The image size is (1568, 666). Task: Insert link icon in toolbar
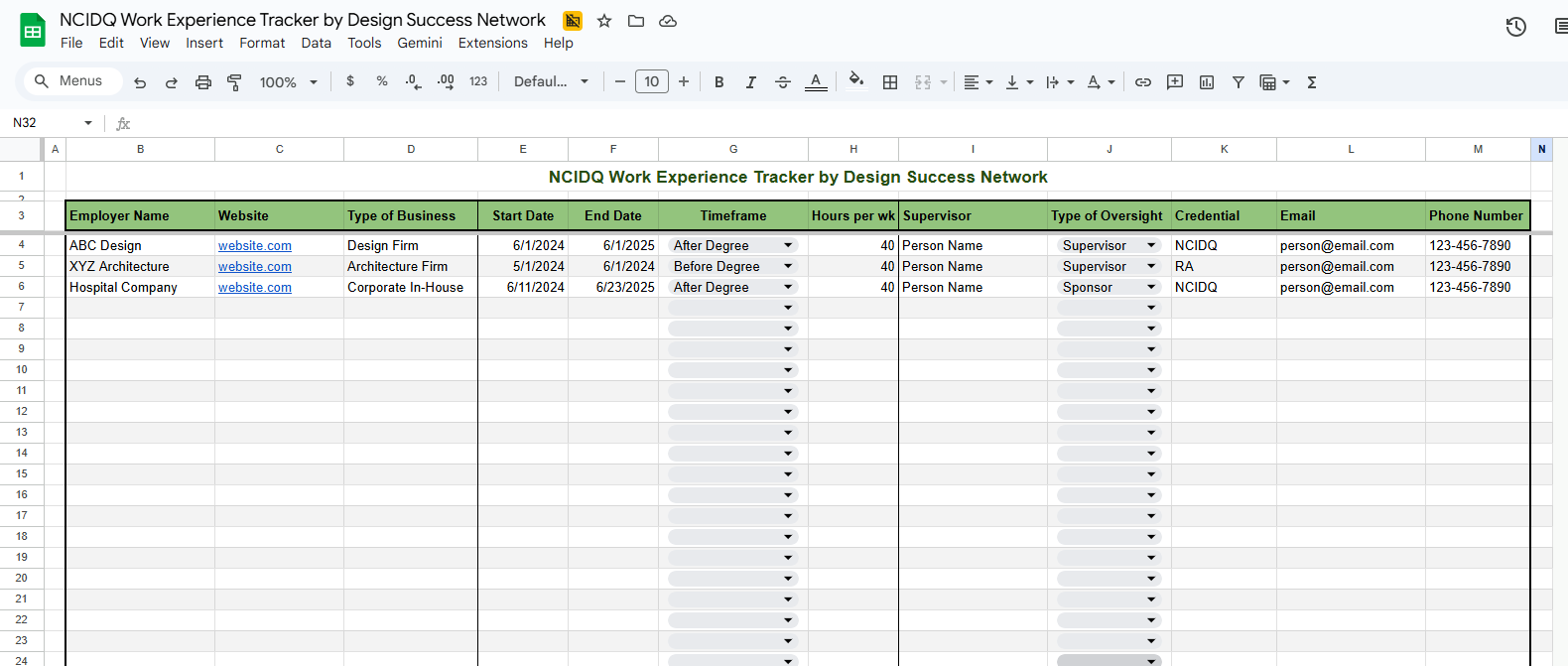1143,82
